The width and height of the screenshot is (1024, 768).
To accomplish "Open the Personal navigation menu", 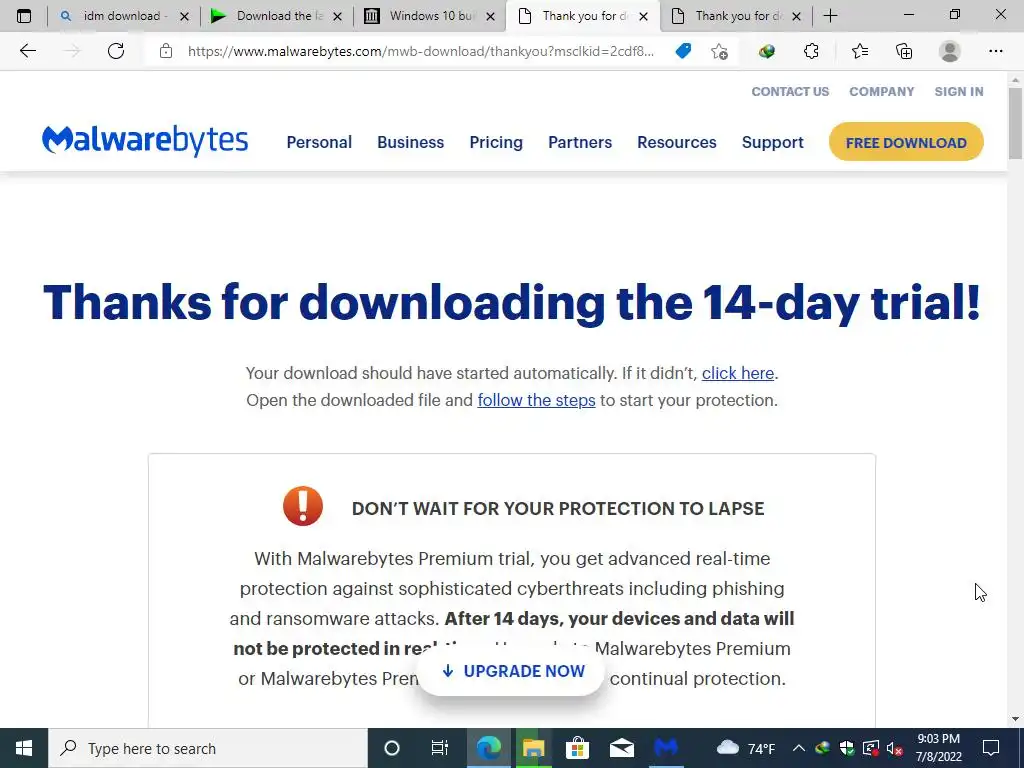I will (x=319, y=142).
